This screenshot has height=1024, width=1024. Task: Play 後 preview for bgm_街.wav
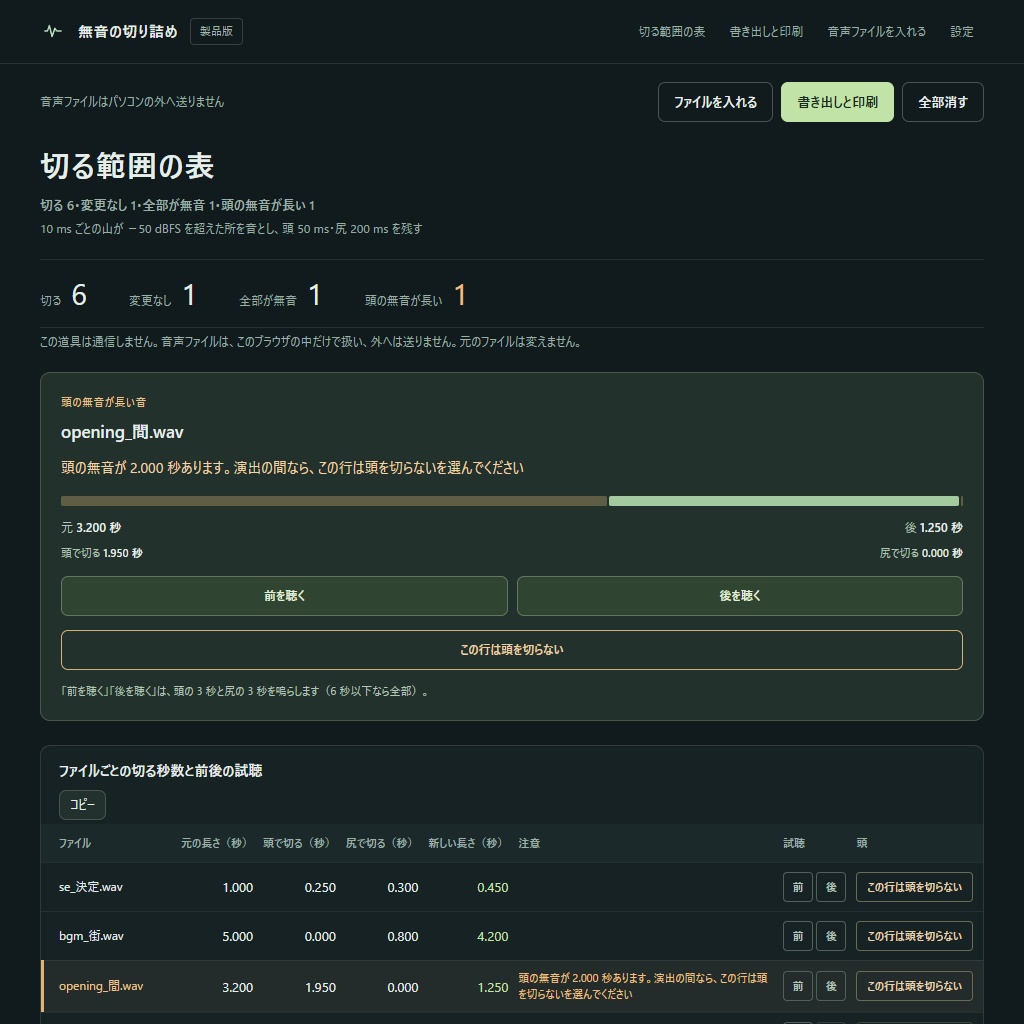pos(831,936)
